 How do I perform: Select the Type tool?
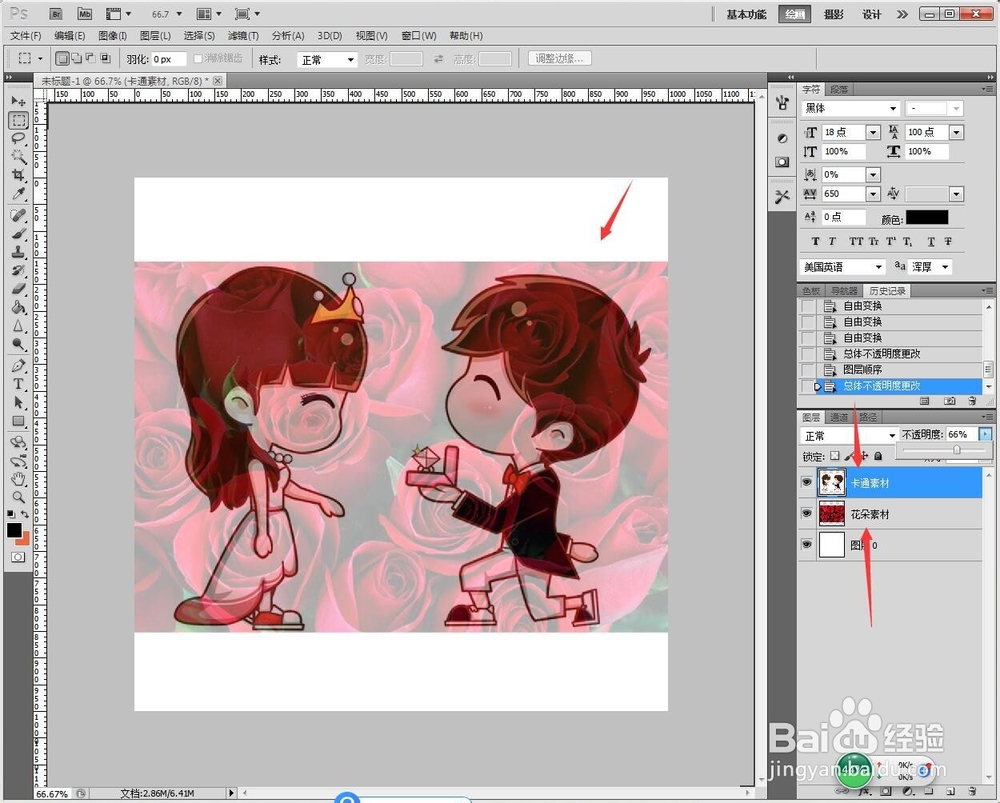pyautogui.click(x=18, y=384)
